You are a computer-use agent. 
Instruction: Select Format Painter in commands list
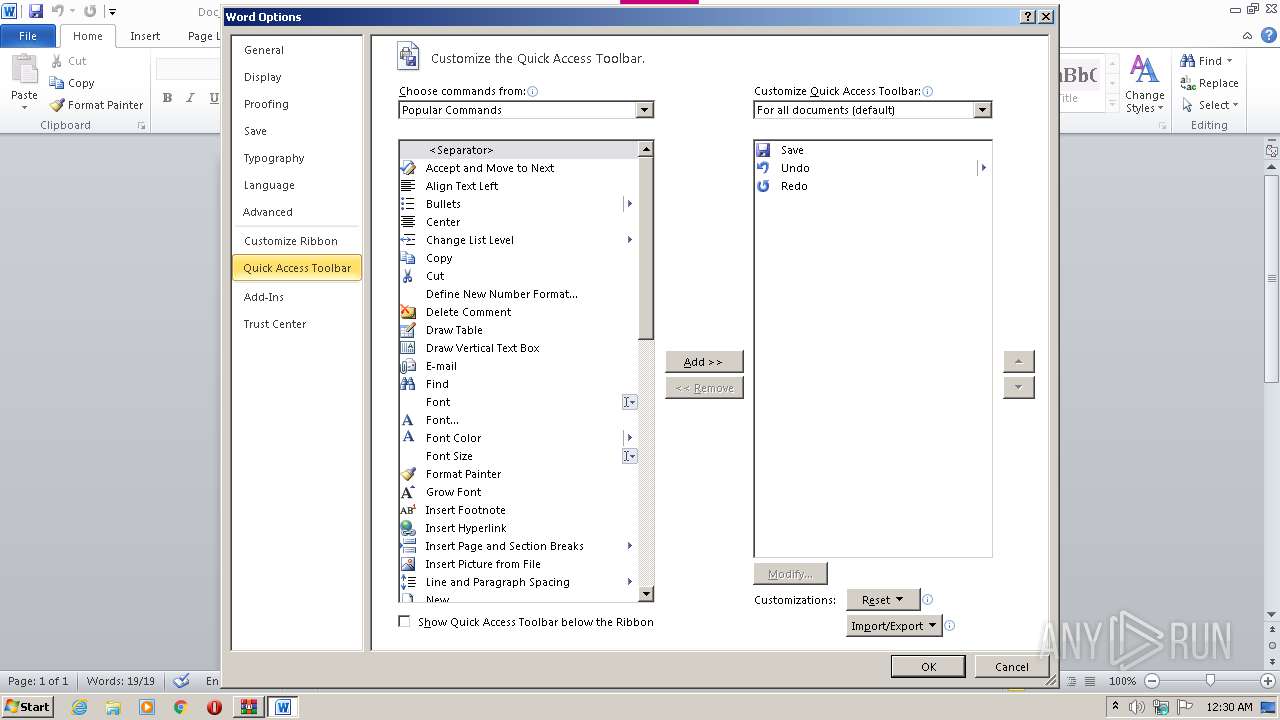pos(518,474)
